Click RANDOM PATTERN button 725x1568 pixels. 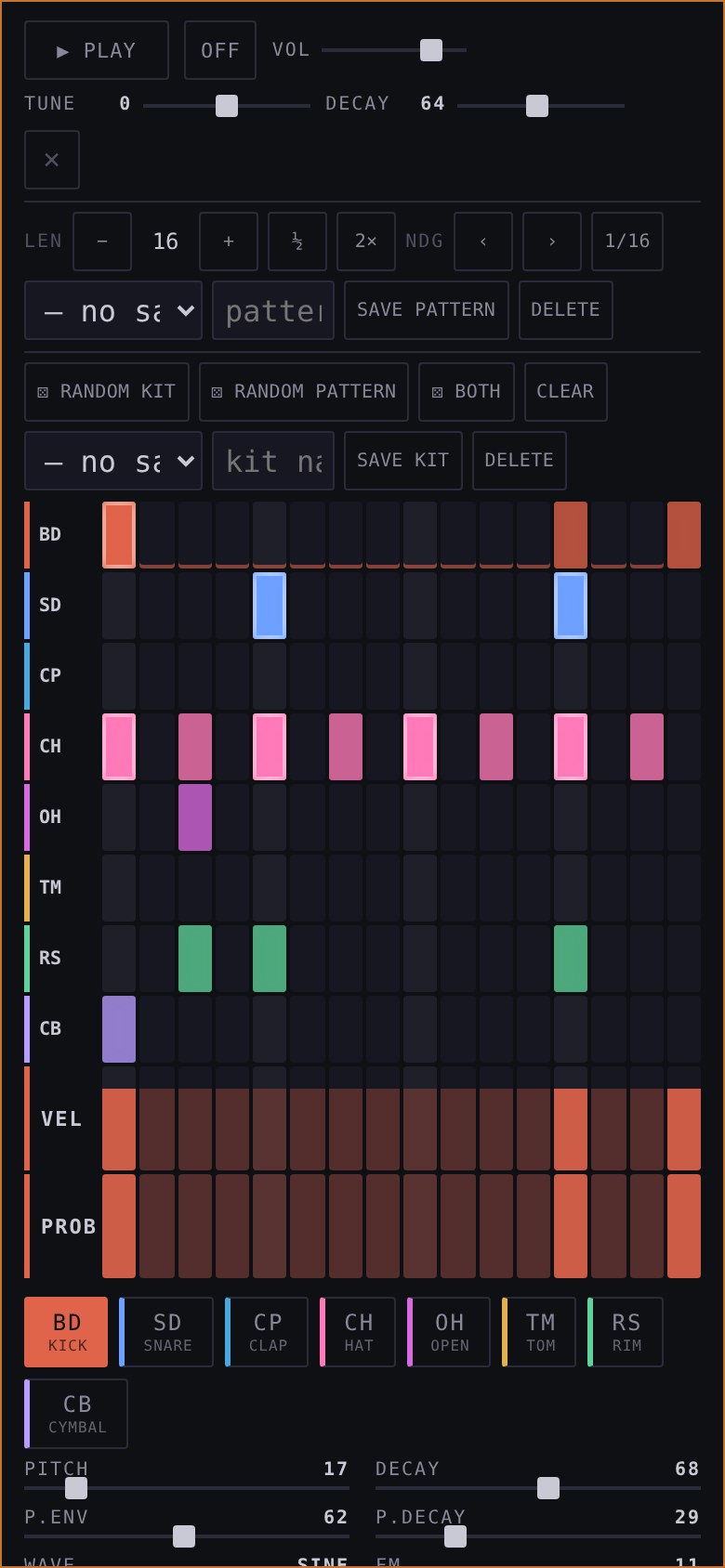(304, 392)
